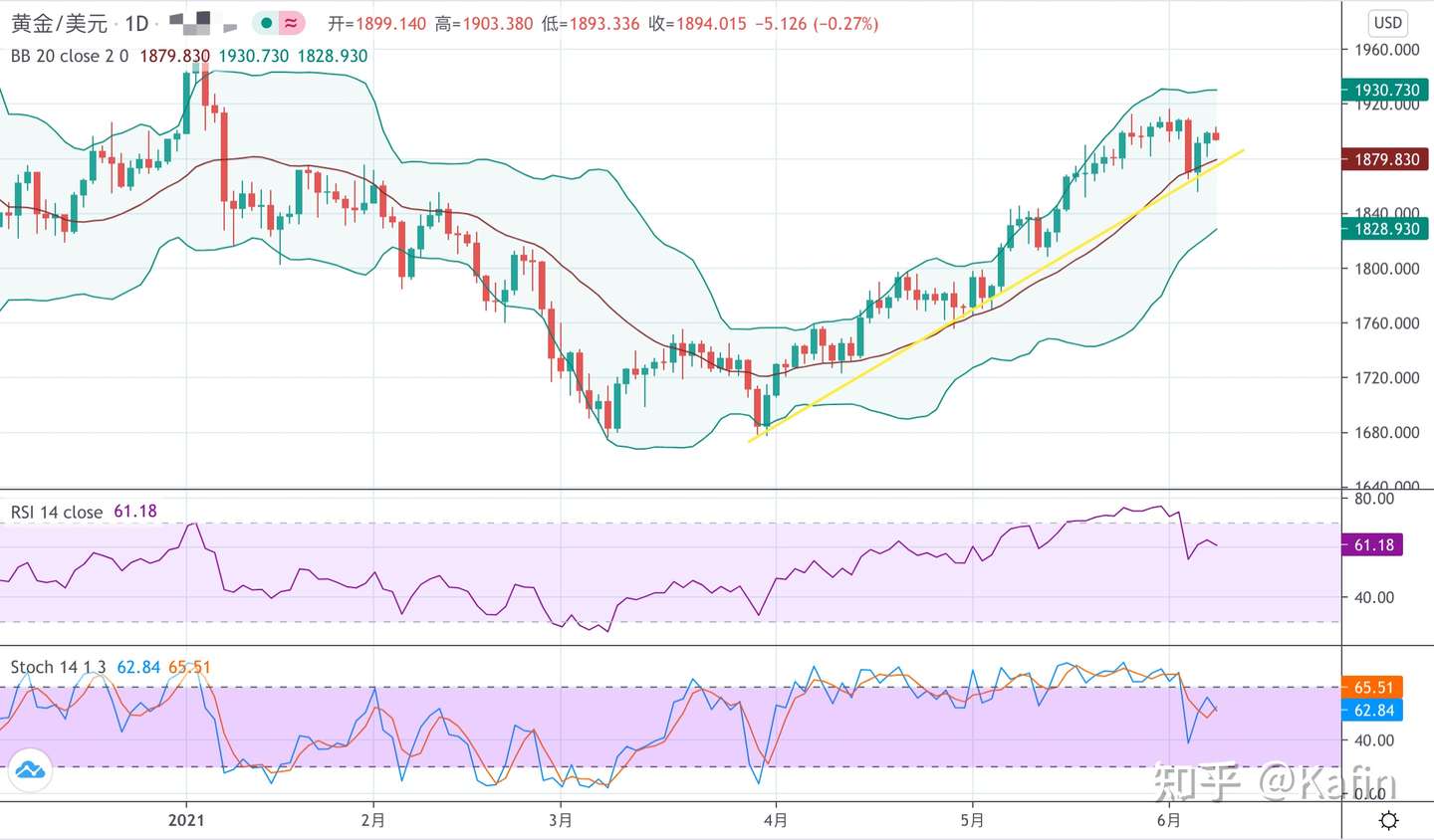
Task: Click the Stoch 65.51 orange axis label
Action: click(x=1373, y=688)
